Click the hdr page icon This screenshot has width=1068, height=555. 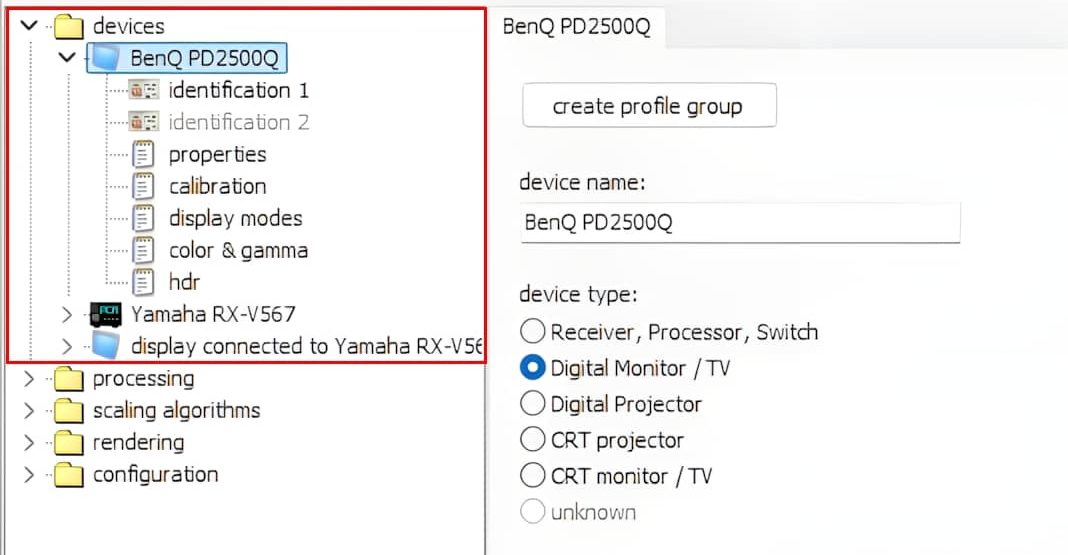(144, 282)
